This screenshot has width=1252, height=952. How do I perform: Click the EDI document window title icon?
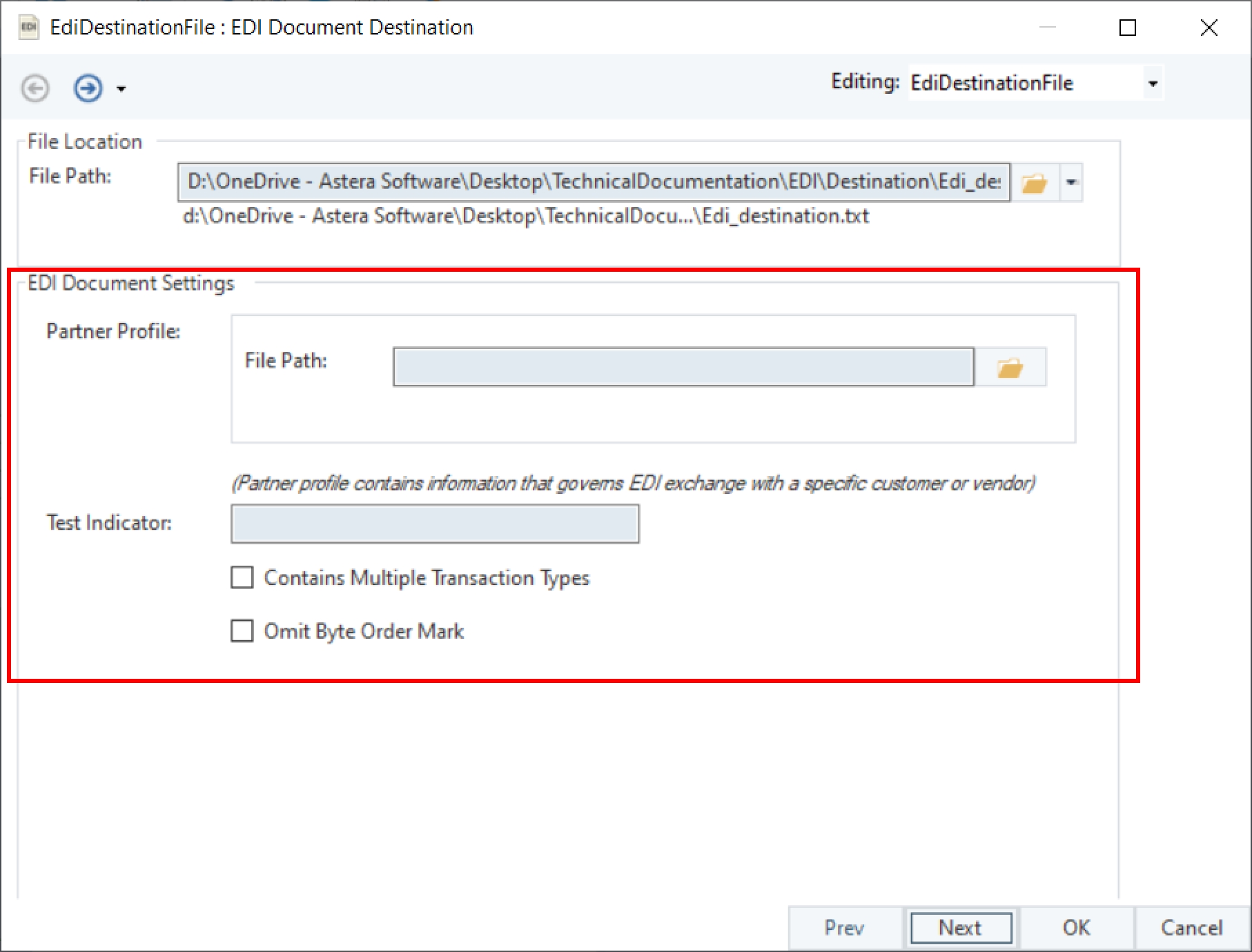click(x=28, y=28)
